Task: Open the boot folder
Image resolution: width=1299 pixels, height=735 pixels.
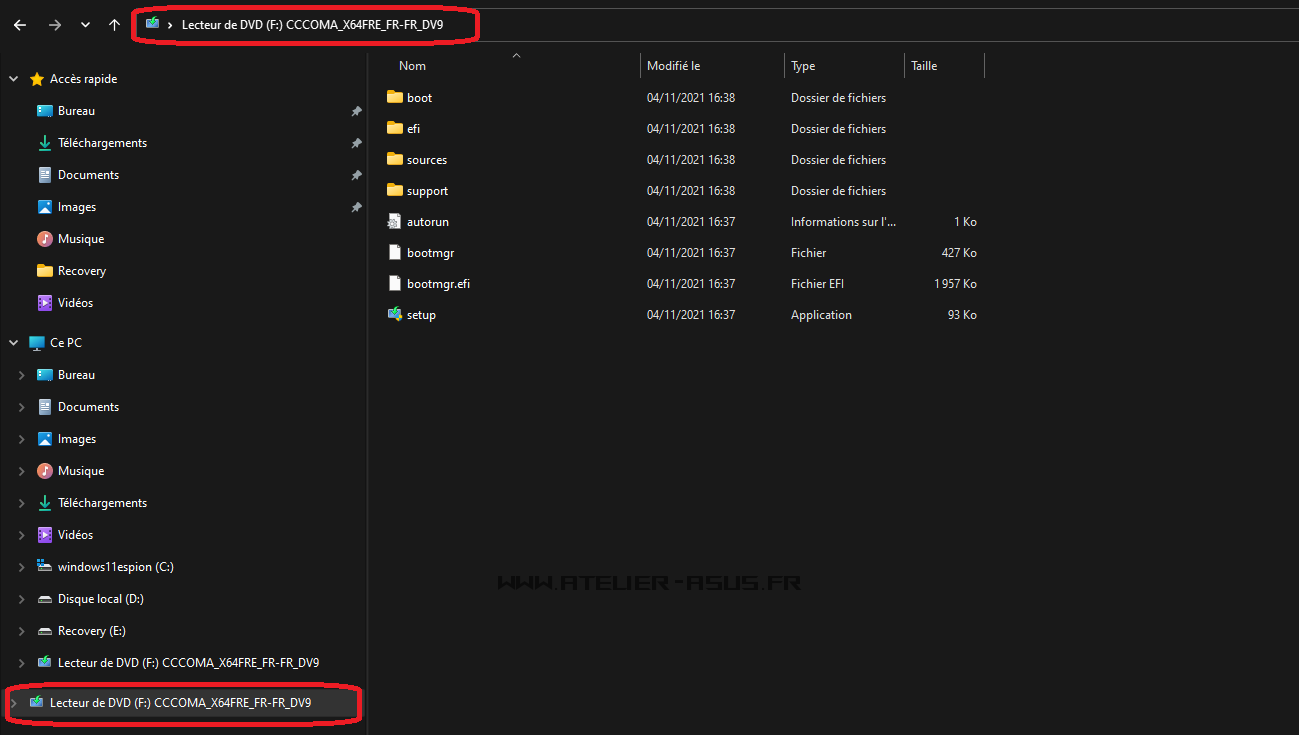Action: tap(419, 98)
